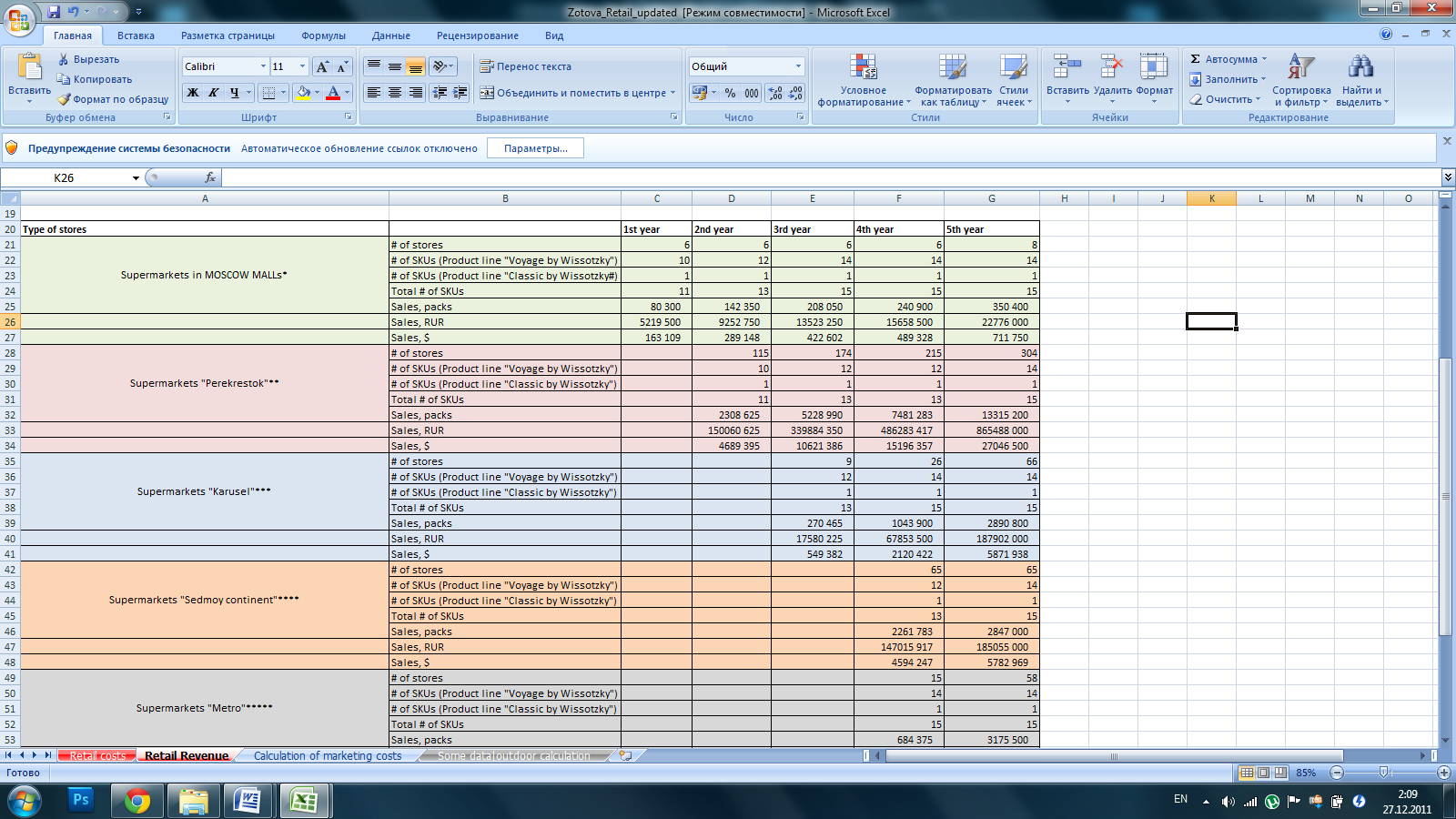The image size is (1456, 819).
Task: Switch to Вид ribbon tab
Action: point(554,35)
